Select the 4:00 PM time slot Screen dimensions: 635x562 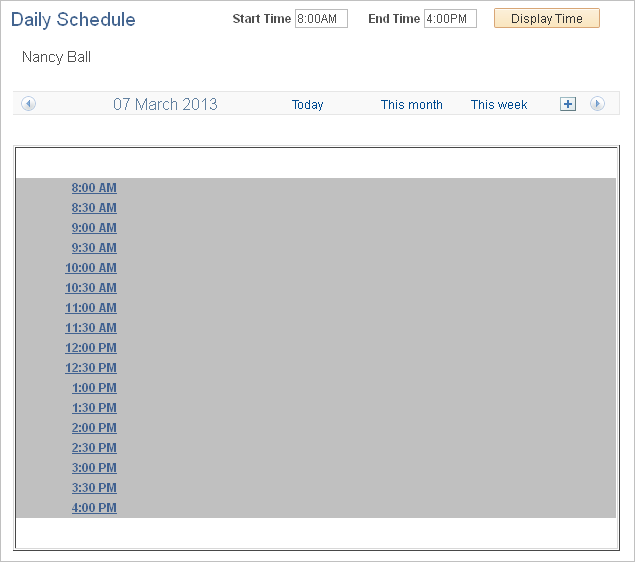94,508
